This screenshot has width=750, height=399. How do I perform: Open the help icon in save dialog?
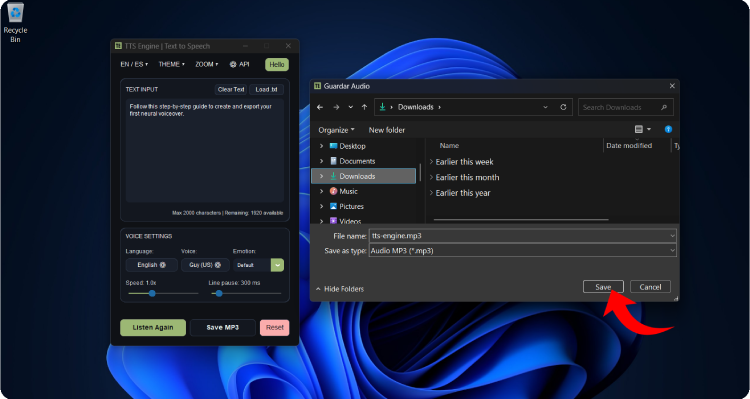669,129
